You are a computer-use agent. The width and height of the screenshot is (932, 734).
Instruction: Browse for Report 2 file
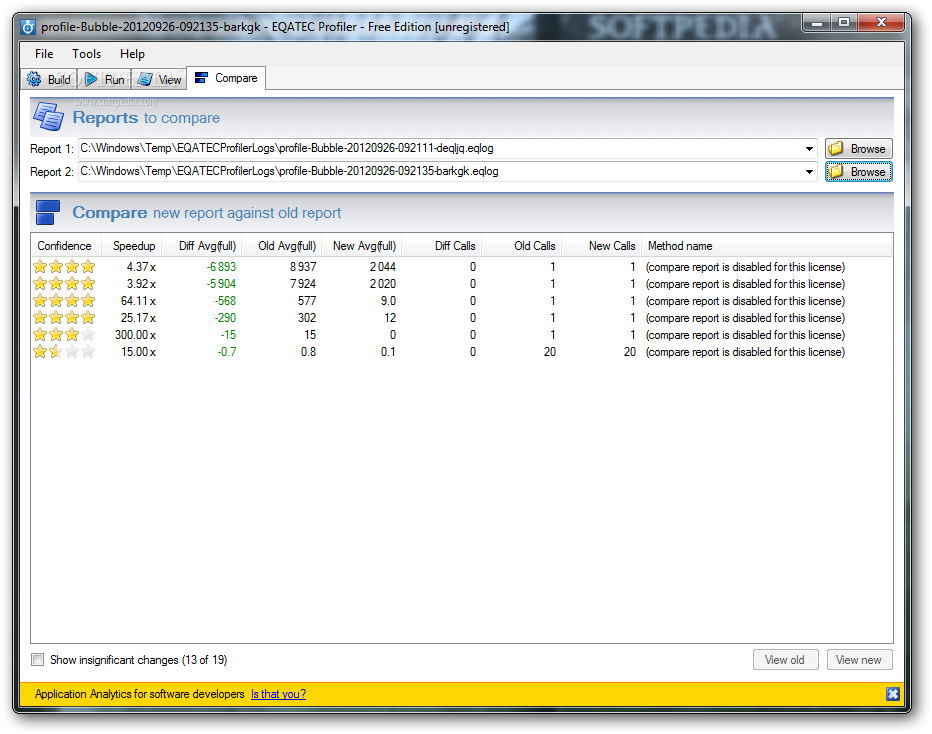pos(858,172)
